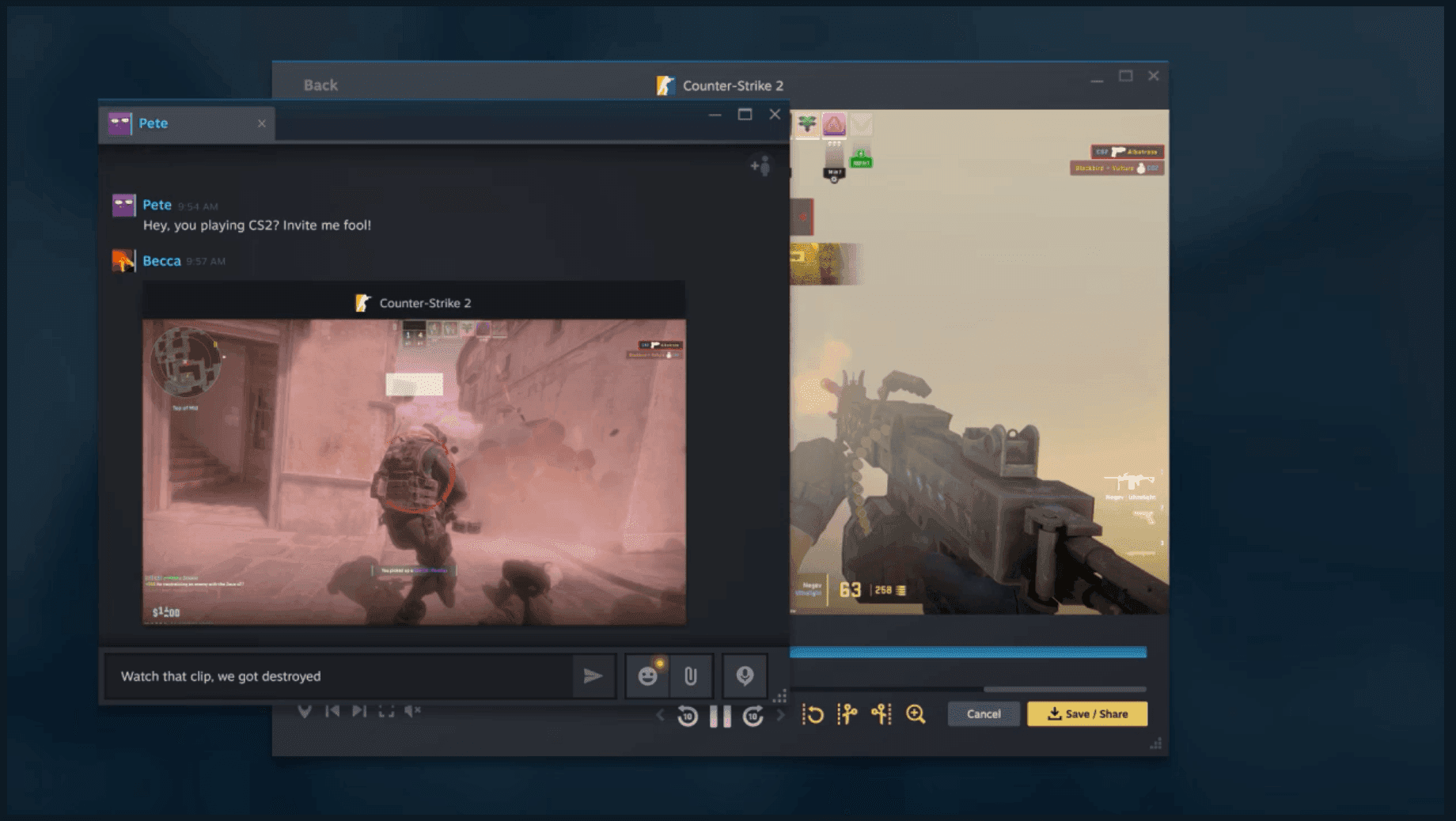This screenshot has width=1456, height=821.
Task: Attach a file with the paperclip icon
Action: (x=691, y=676)
